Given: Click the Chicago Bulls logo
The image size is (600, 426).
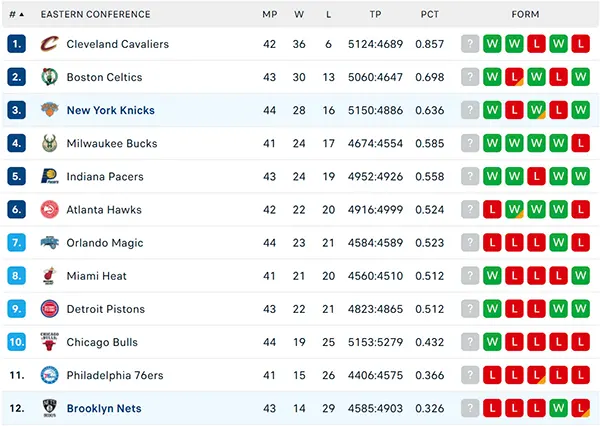Looking at the screenshot, I should [x=50, y=342].
